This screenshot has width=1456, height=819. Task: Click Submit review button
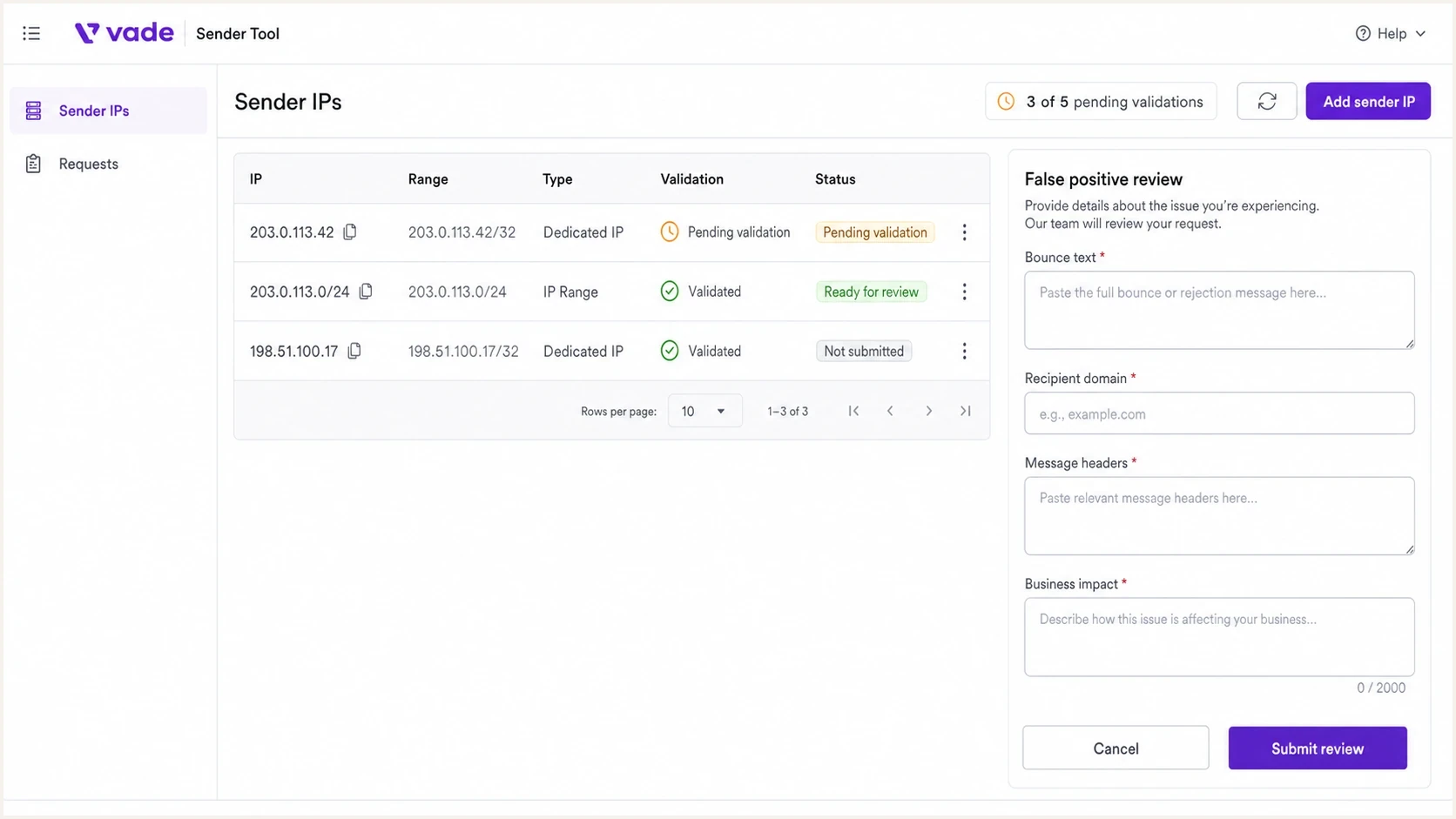[x=1318, y=748]
